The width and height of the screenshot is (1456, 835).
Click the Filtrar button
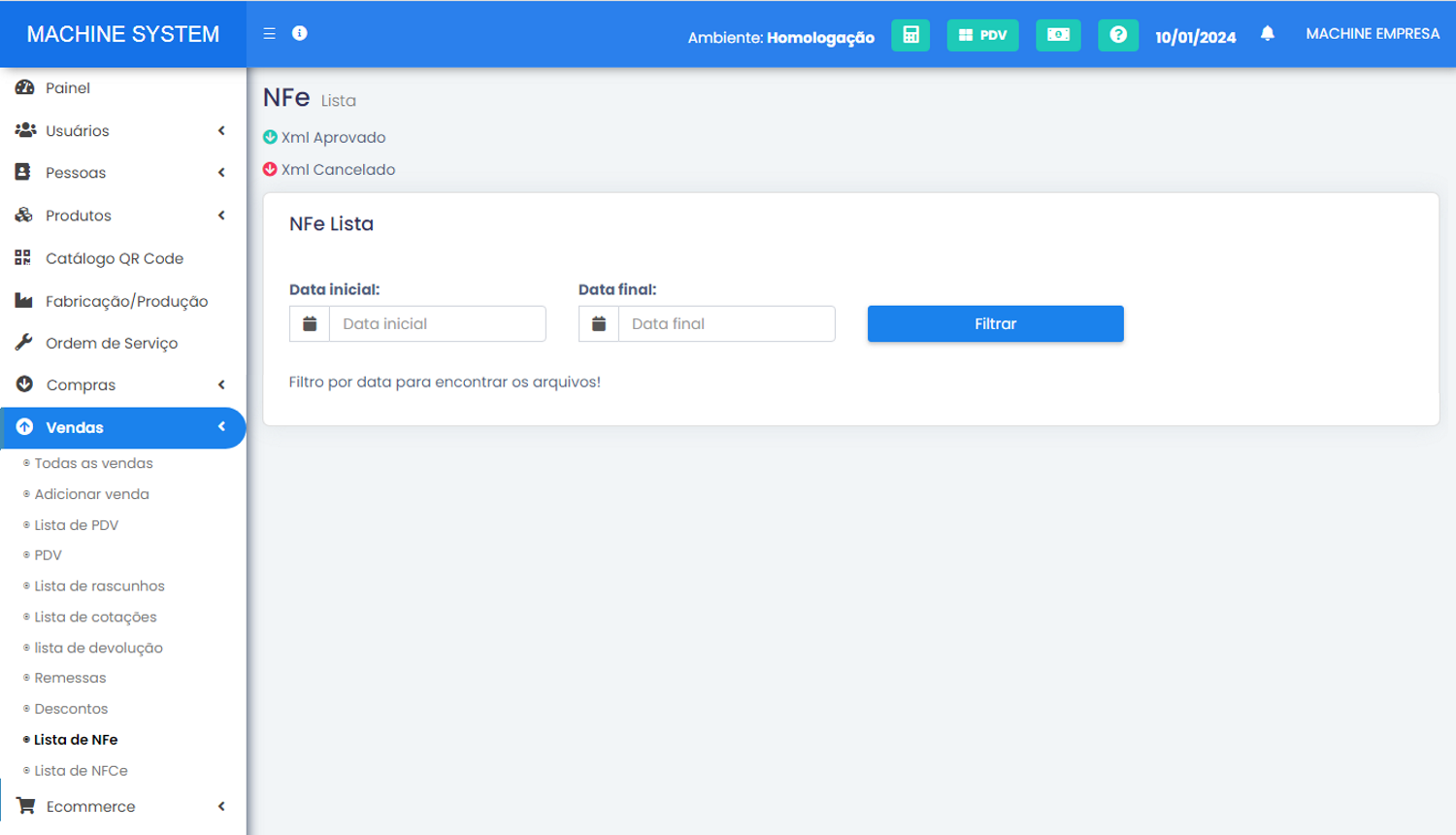pos(996,323)
